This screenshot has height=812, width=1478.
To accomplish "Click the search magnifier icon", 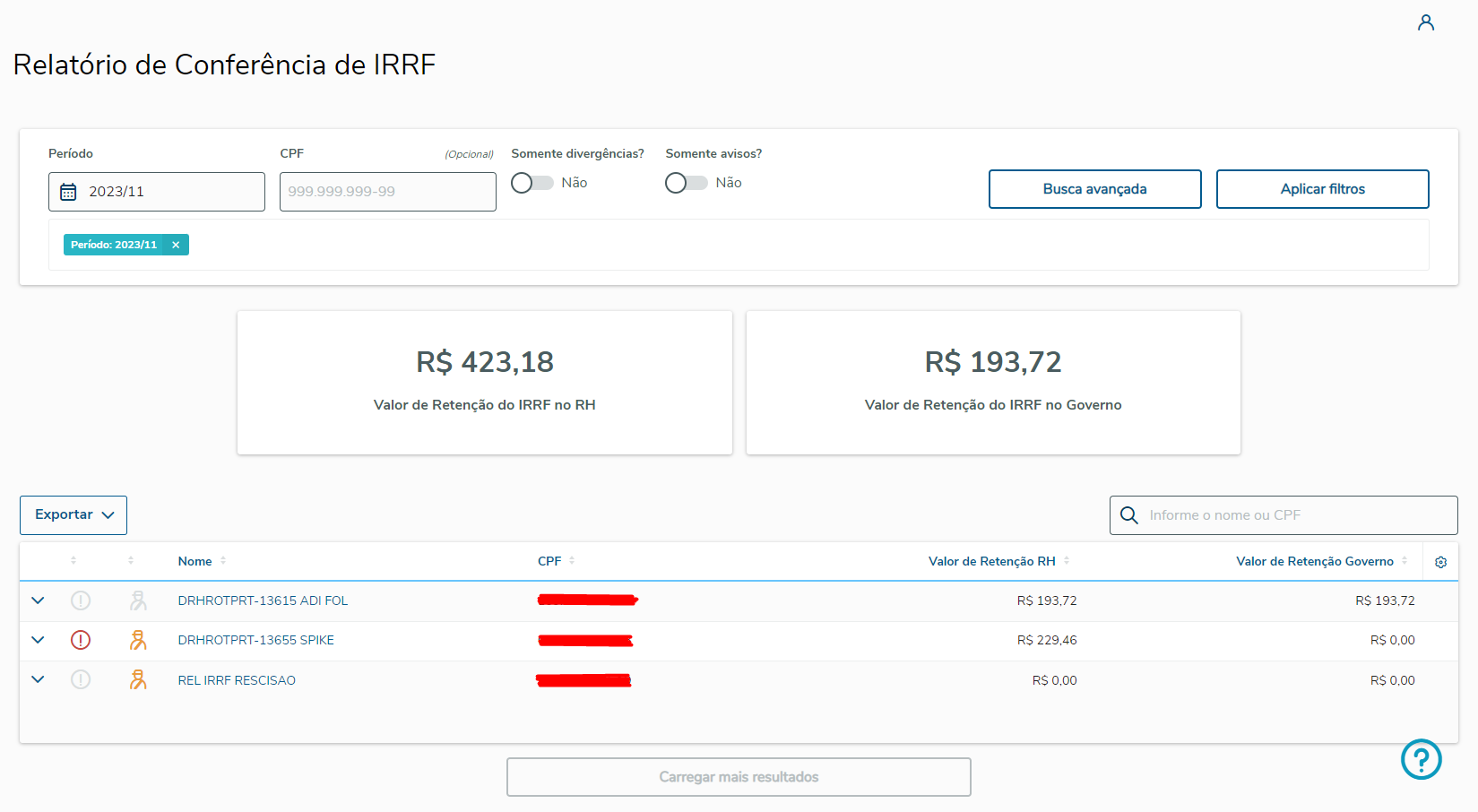I will click(x=1129, y=515).
